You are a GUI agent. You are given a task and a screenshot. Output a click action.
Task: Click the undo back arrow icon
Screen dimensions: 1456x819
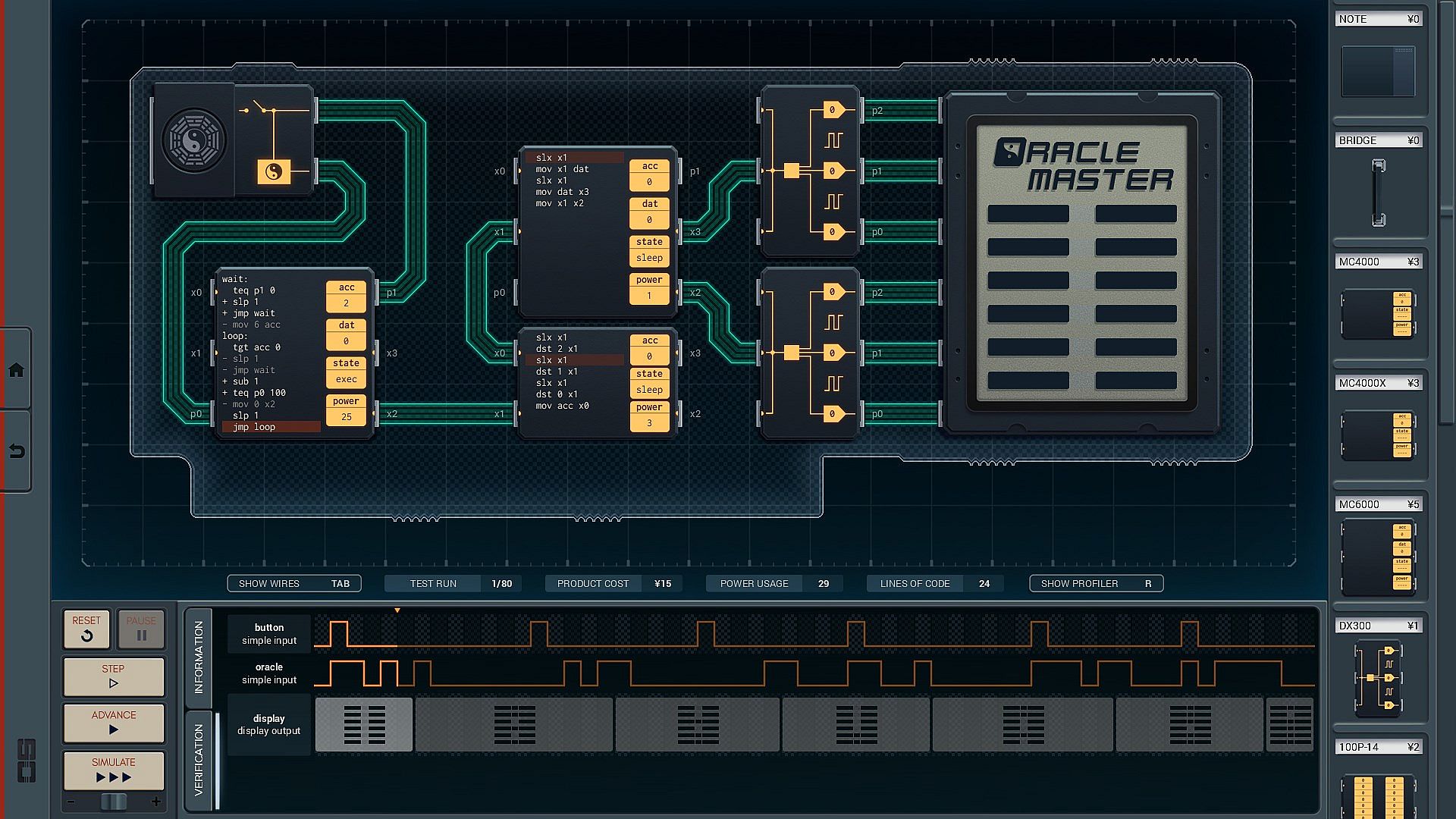pyautogui.click(x=16, y=452)
